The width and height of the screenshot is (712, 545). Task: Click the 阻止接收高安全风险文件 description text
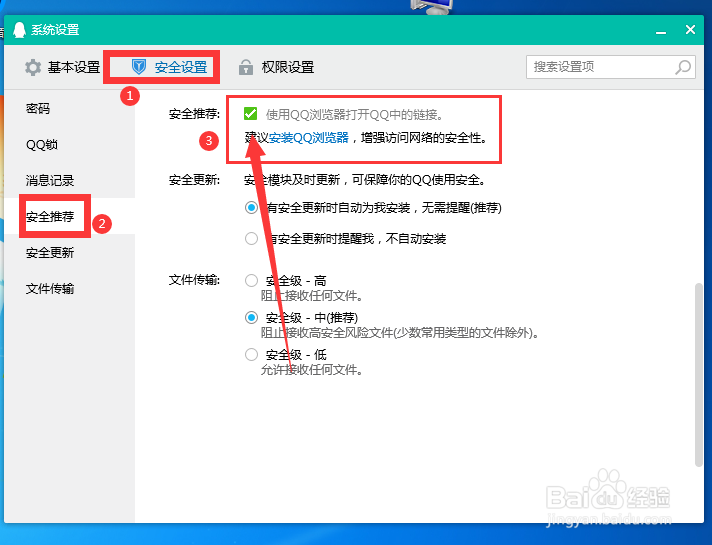[x=400, y=333]
